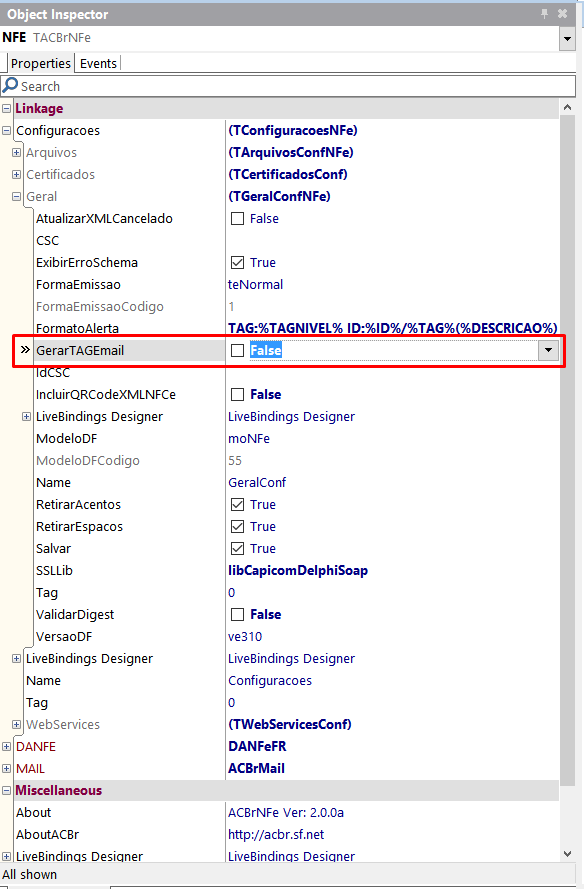Expand the DANFE plus icon

point(6,747)
